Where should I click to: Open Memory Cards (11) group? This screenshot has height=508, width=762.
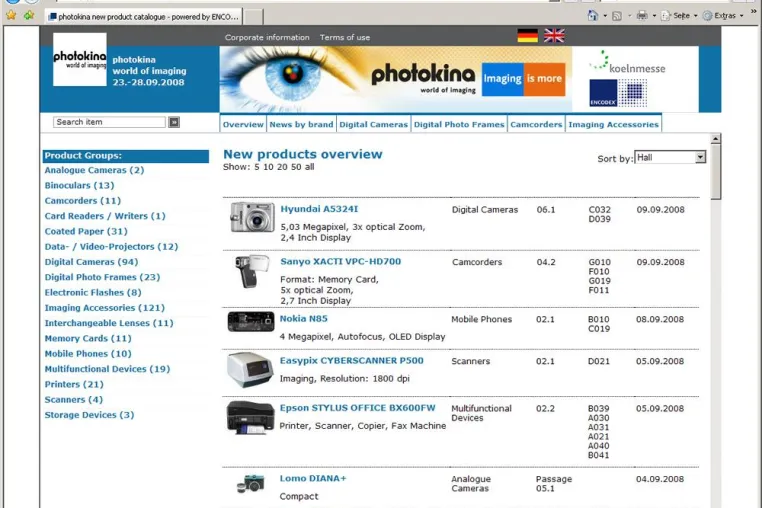pos(88,338)
